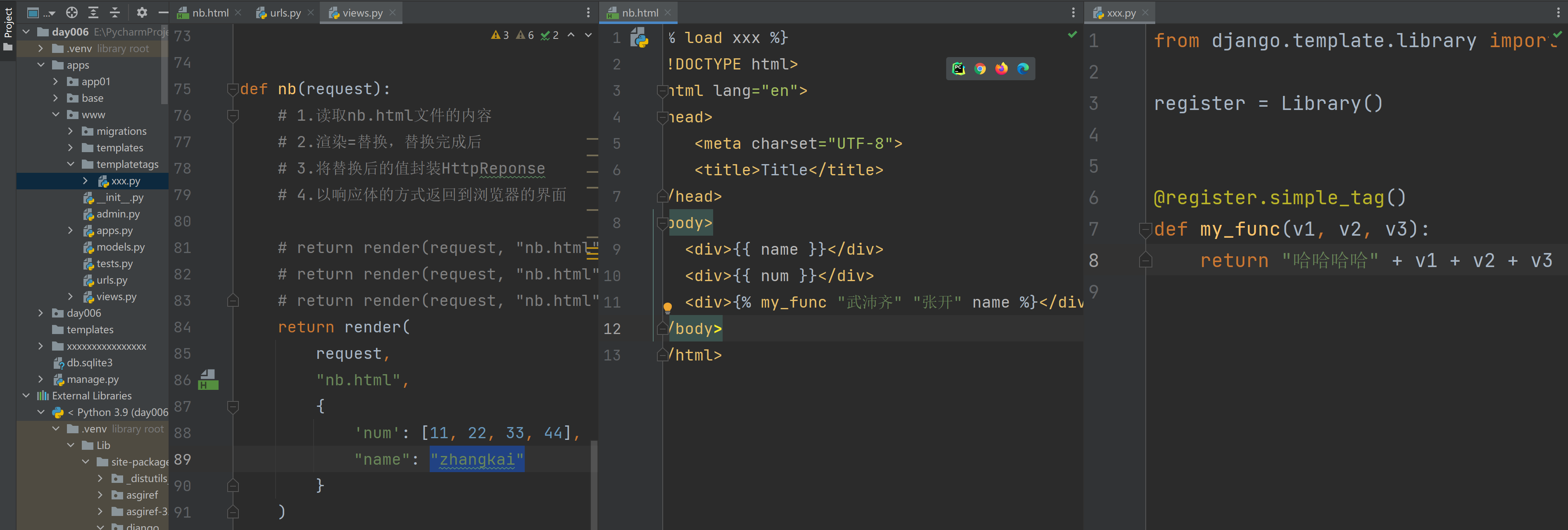Screen dimensions: 1568x530
Task: Click the 3 warnings indicator in views.py
Action: pyautogui.click(x=500, y=35)
